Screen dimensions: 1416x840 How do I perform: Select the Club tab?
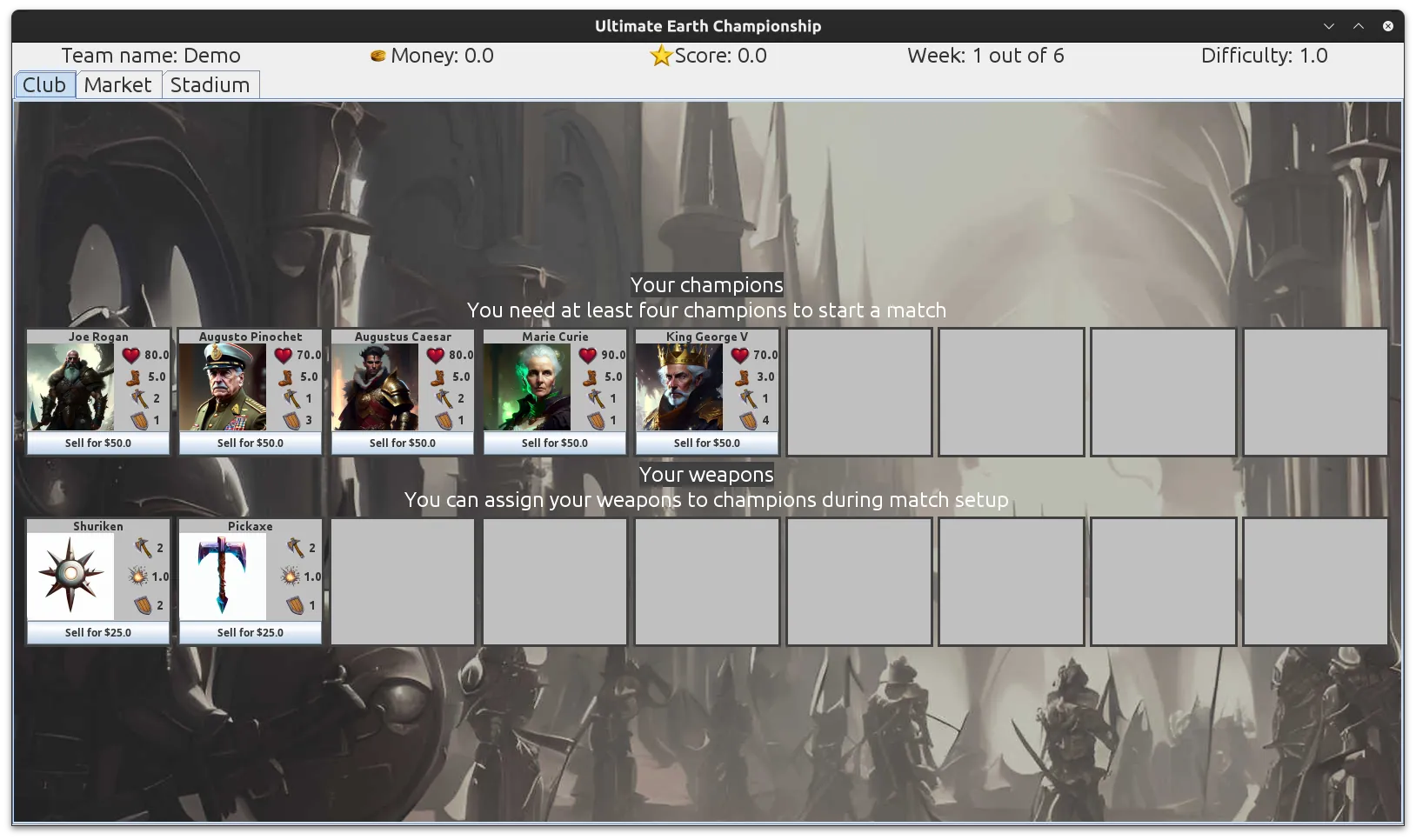point(43,84)
